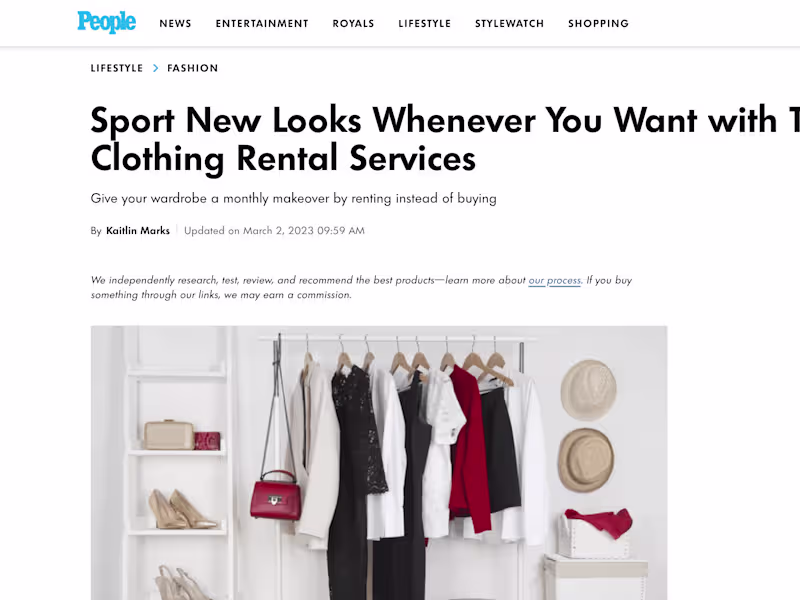This screenshot has width=800, height=600.
Task: Click the breadcrumb chevron arrow
Action: pyautogui.click(x=156, y=68)
